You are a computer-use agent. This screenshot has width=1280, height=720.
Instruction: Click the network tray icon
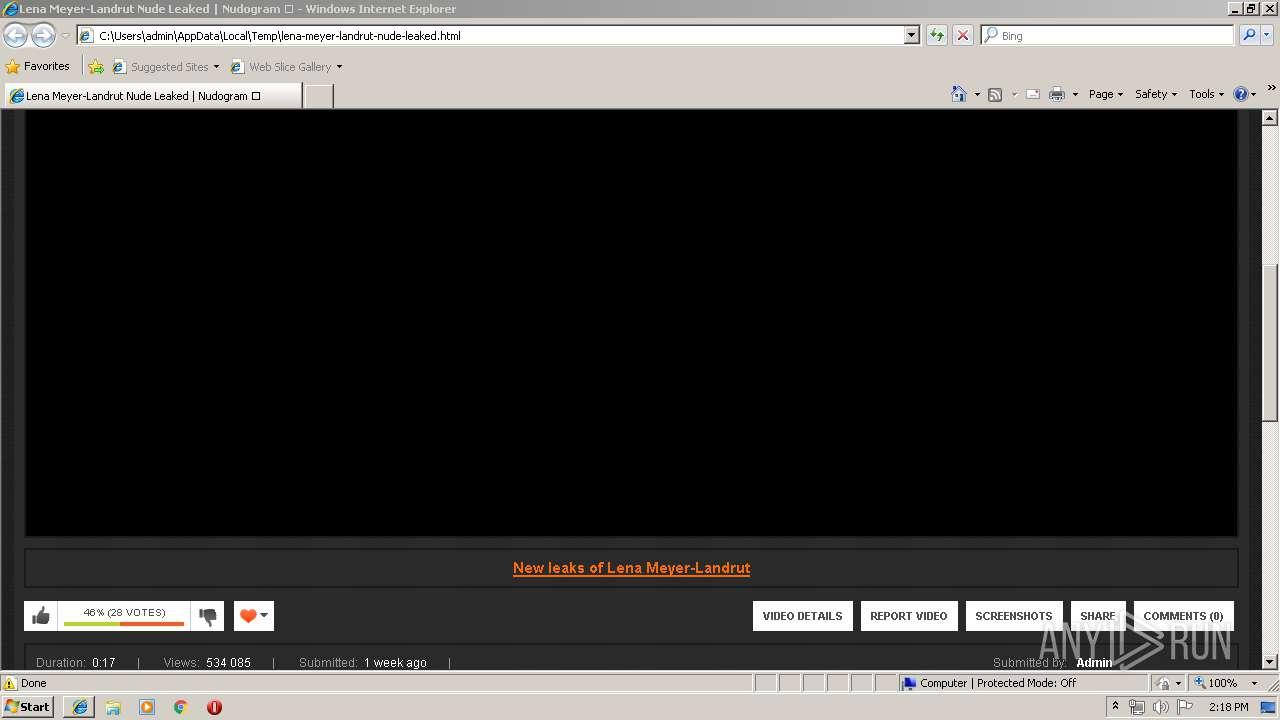coord(1137,707)
